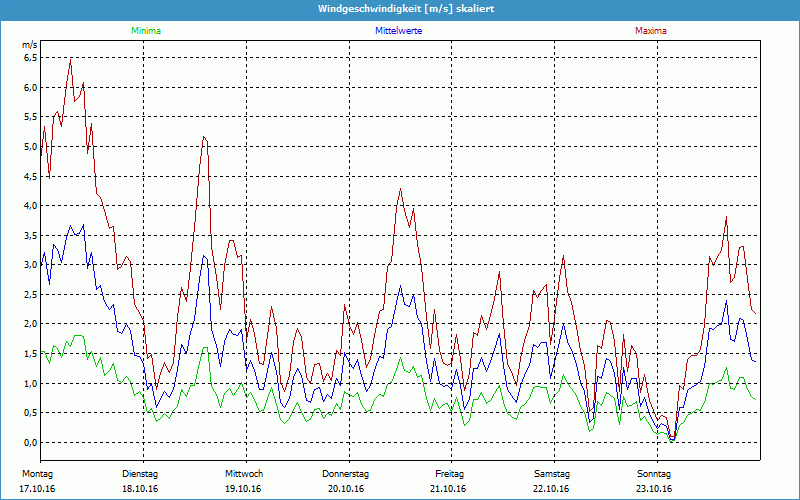Click the blue Mittelwerte legend label
The height and width of the screenshot is (500, 800).
pos(398,31)
